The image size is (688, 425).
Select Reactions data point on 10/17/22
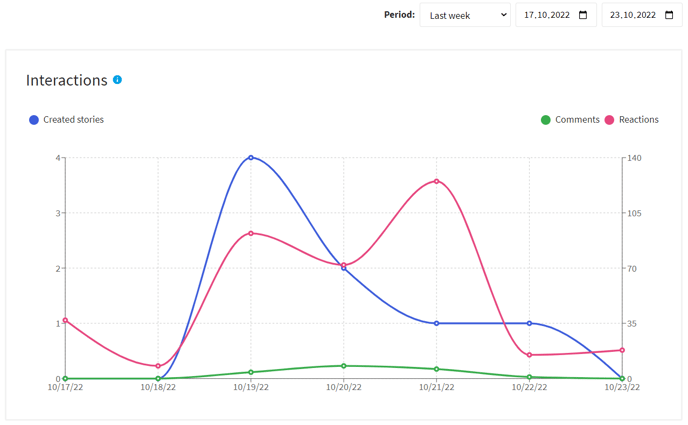click(65, 320)
